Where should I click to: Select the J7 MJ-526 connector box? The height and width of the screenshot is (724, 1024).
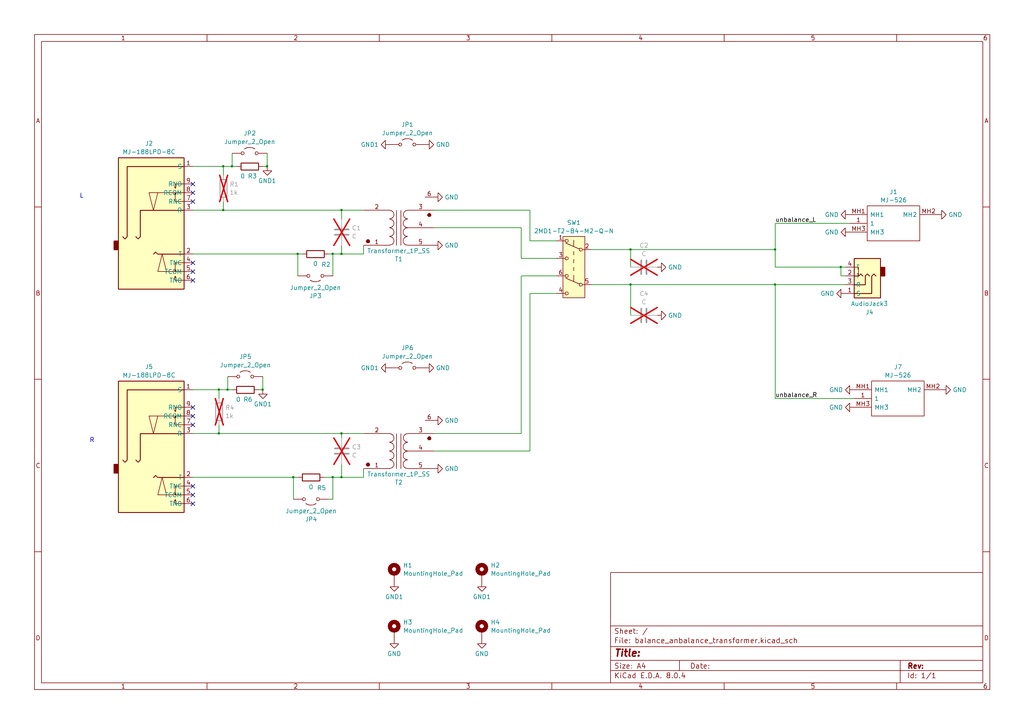click(897, 398)
